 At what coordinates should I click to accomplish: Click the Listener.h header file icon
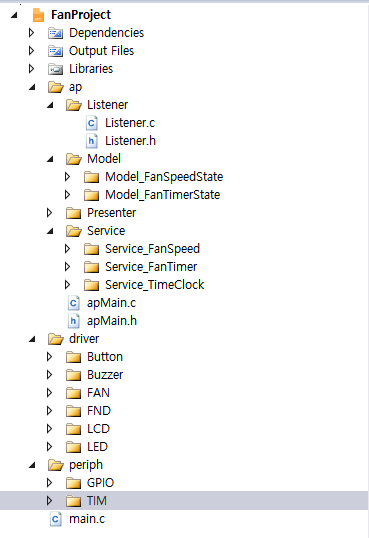coord(91,141)
